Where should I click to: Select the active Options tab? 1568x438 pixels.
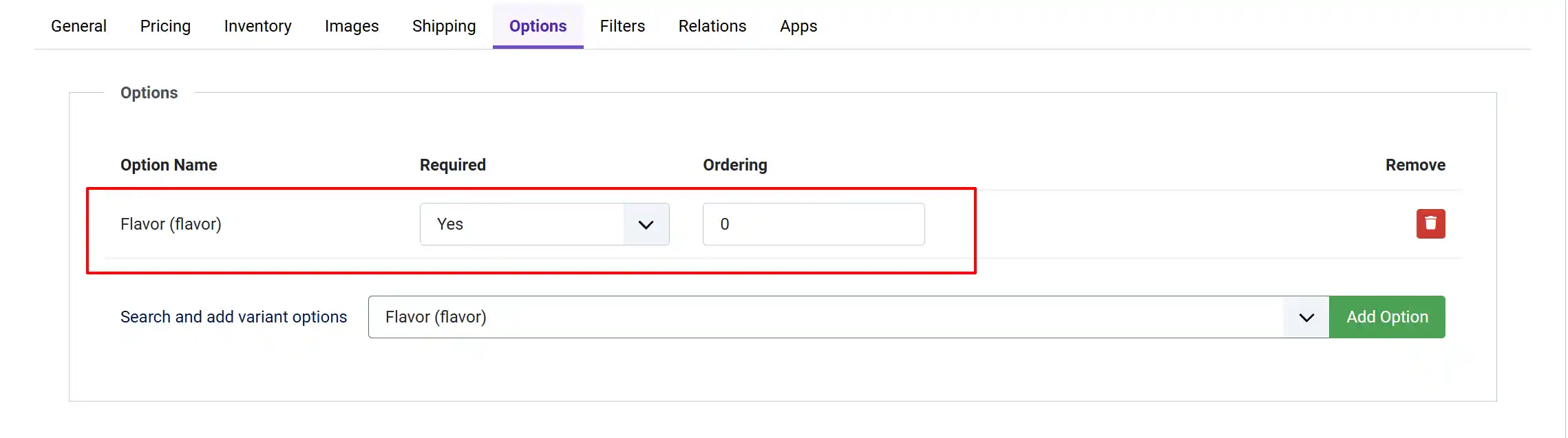pyautogui.click(x=538, y=26)
